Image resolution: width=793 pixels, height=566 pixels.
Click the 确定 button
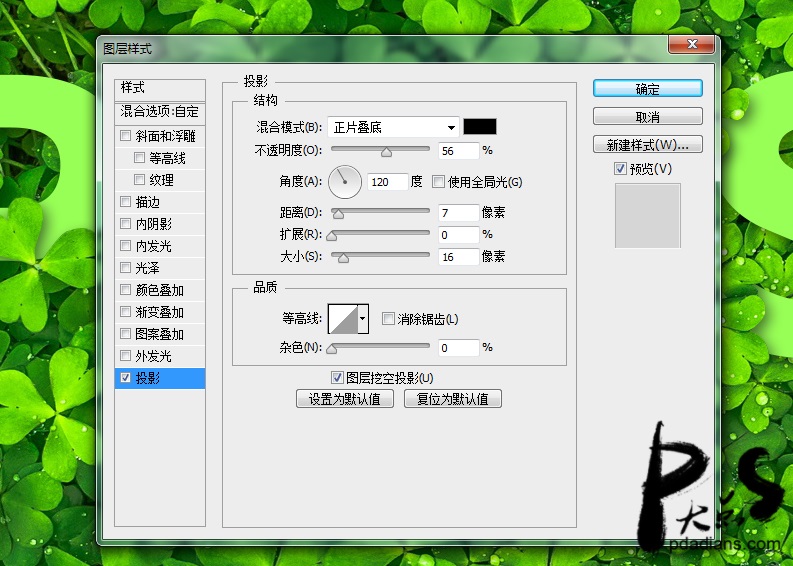(x=647, y=89)
